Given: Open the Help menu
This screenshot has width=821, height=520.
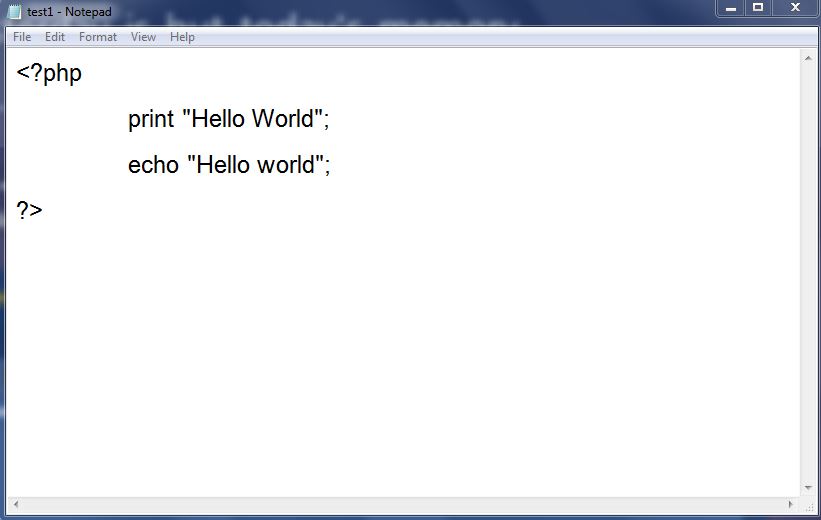Looking at the screenshot, I should point(182,37).
